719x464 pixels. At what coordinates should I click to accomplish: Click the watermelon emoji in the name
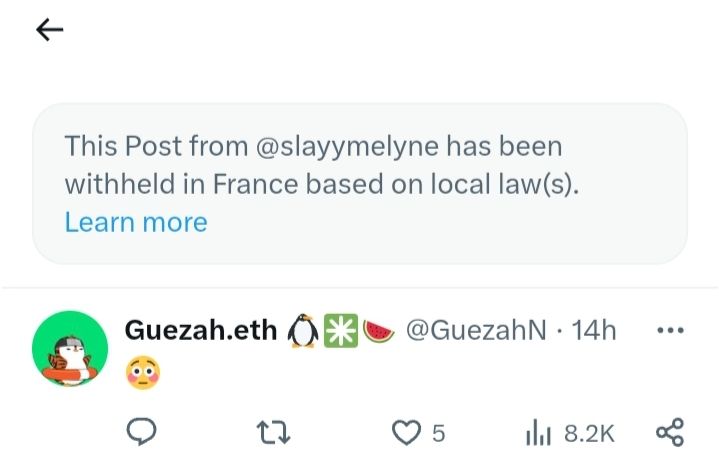click(x=377, y=331)
